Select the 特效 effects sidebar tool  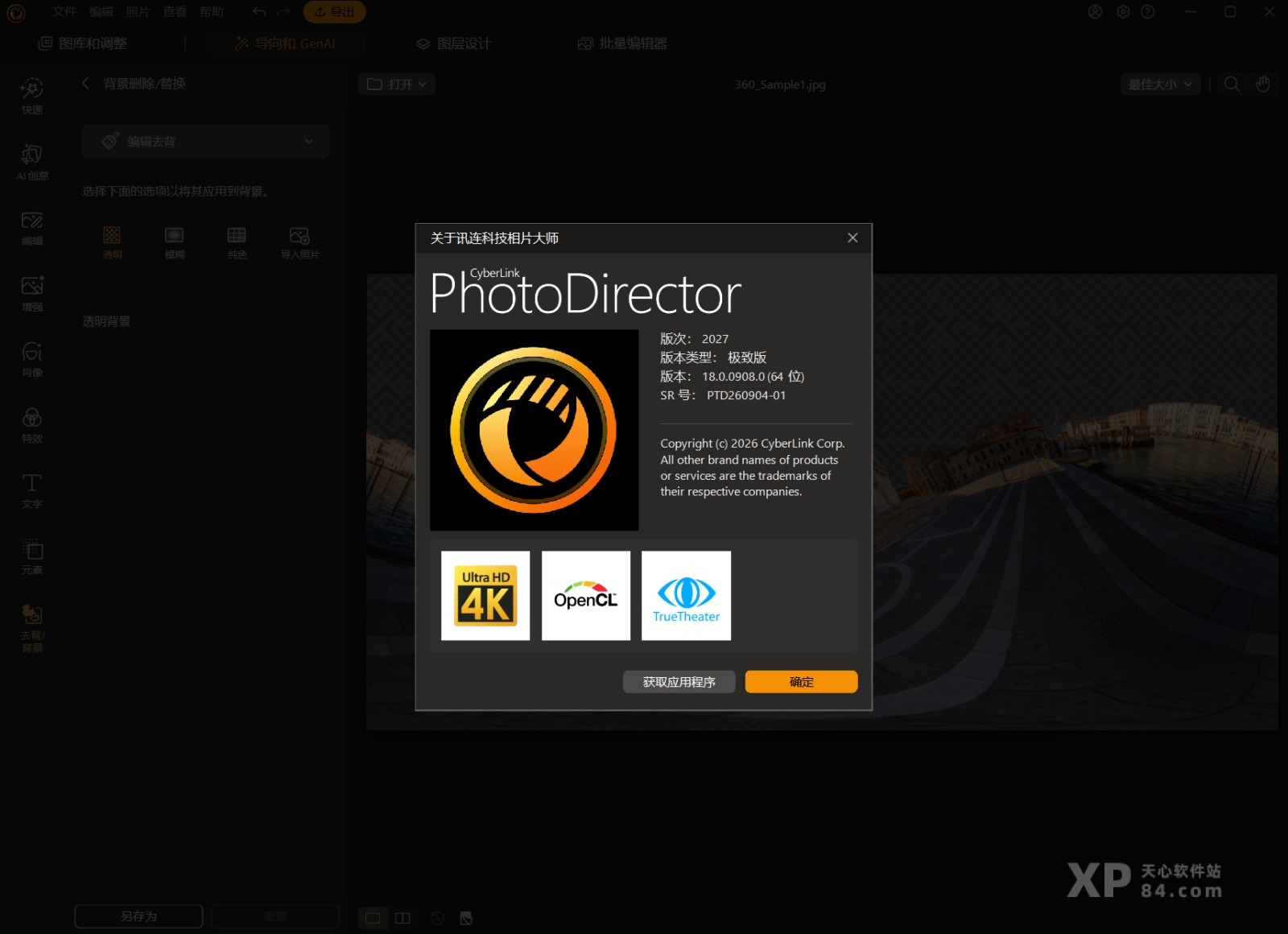tap(32, 425)
